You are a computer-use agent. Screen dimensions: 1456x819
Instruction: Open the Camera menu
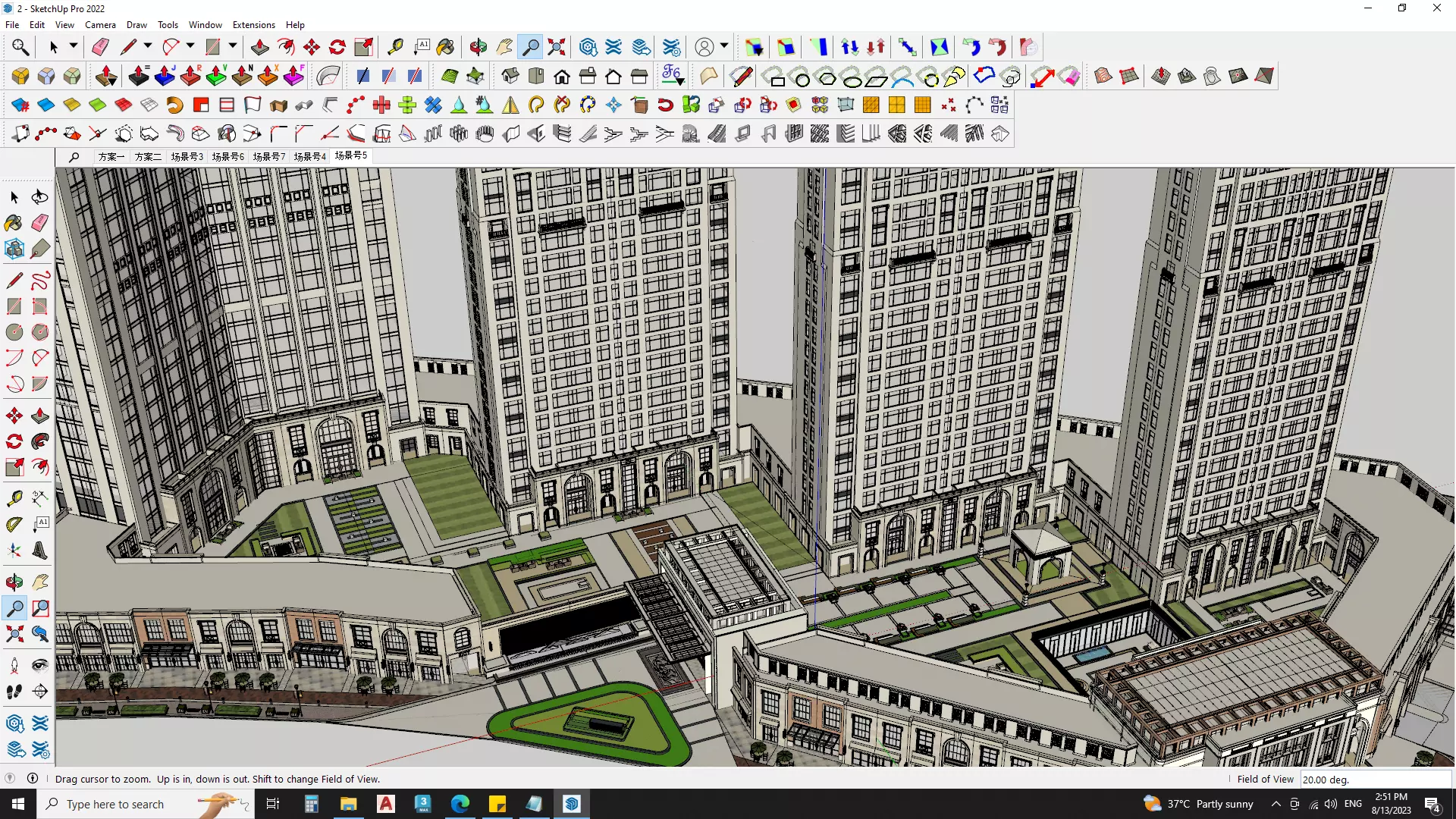pos(100,25)
